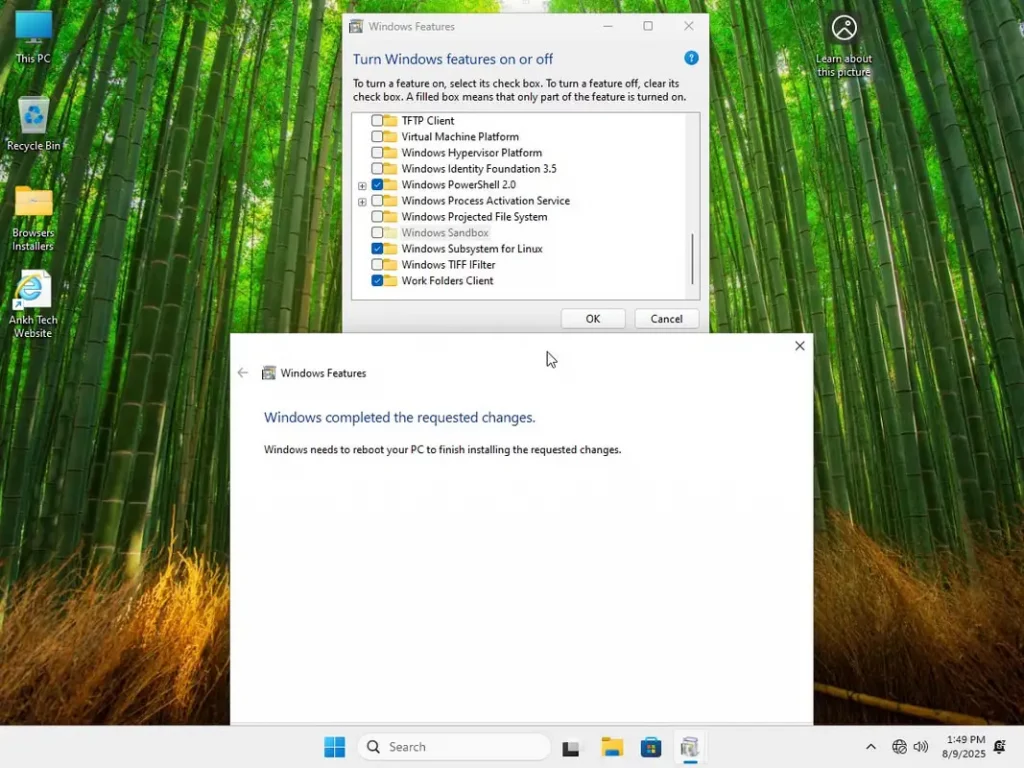The image size is (1024, 768).
Task: Click the volume speaker icon in tray
Action: click(921, 747)
